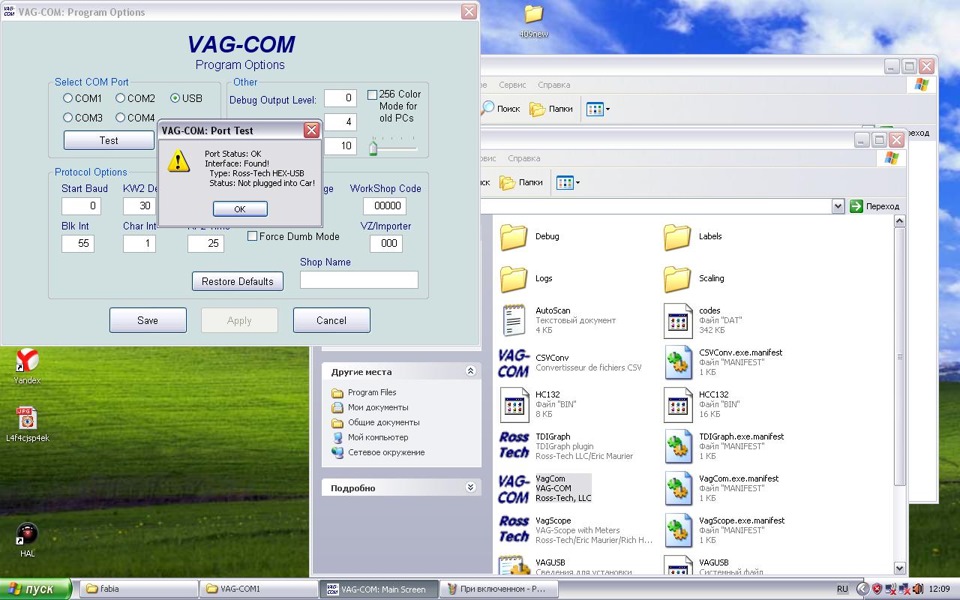Close the VAG-COM Port Test dialog
Screen dimensions: 960x600
point(312,130)
